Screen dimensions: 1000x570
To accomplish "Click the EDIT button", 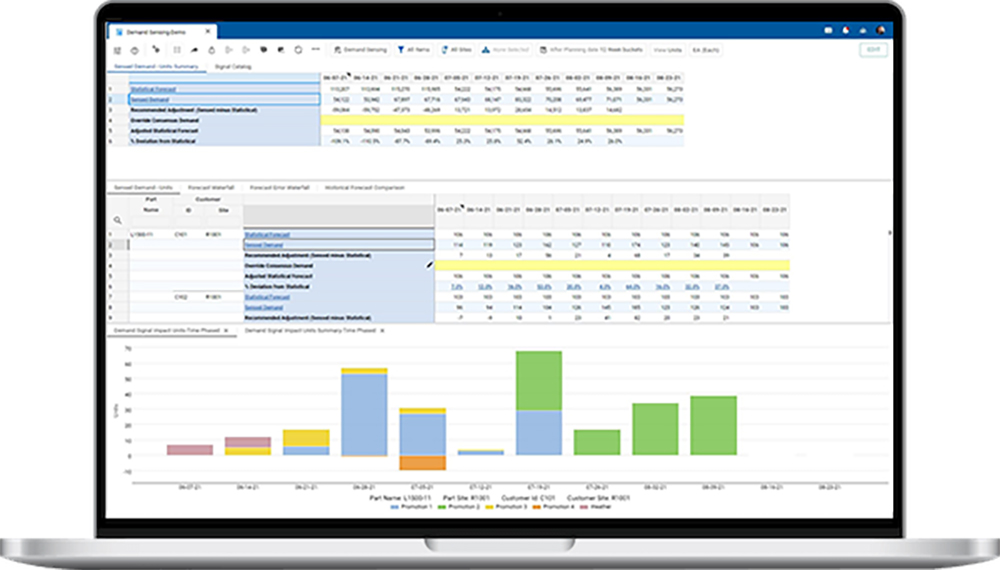I will pos(873,49).
